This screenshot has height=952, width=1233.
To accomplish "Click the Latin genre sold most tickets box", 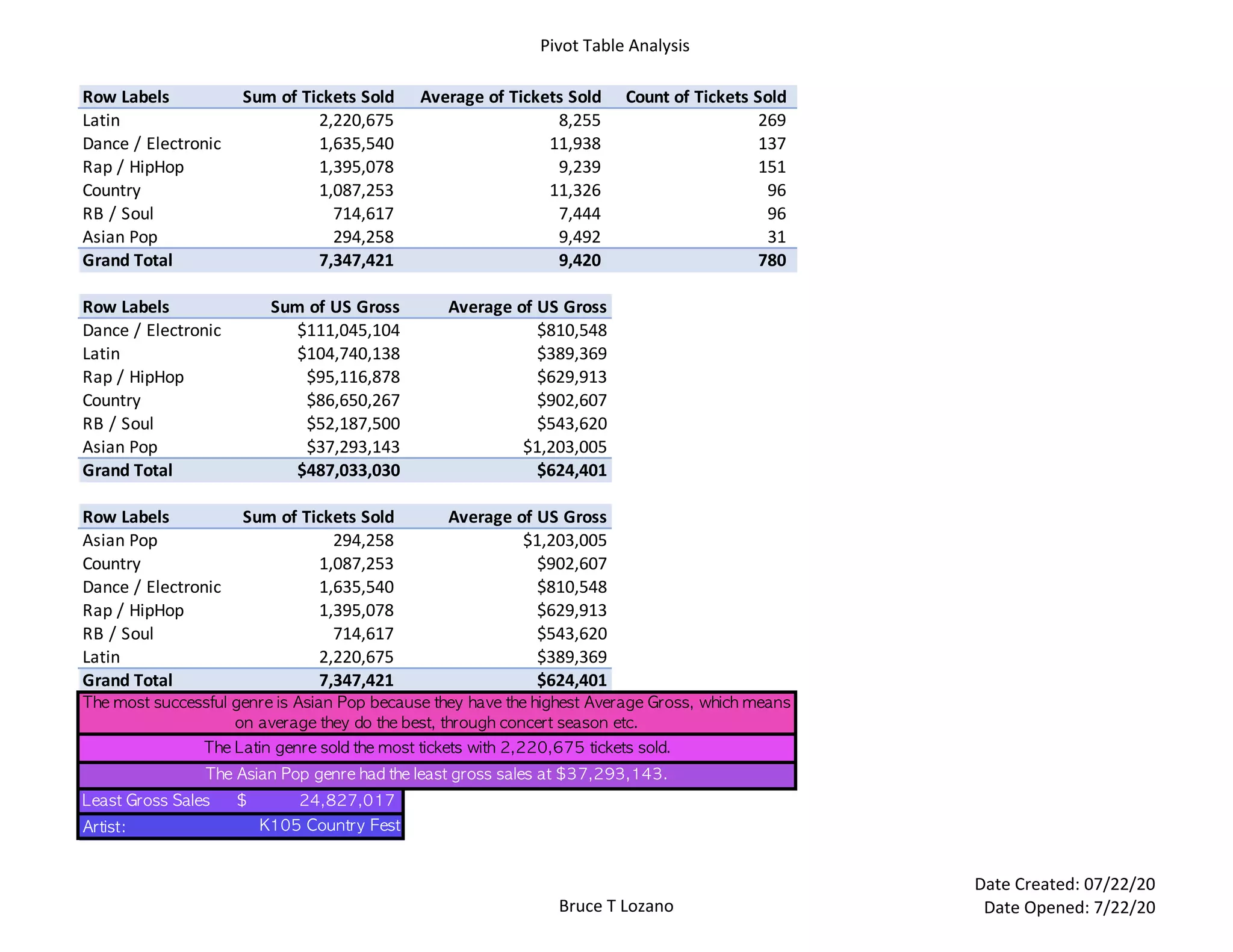I will pos(436,748).
